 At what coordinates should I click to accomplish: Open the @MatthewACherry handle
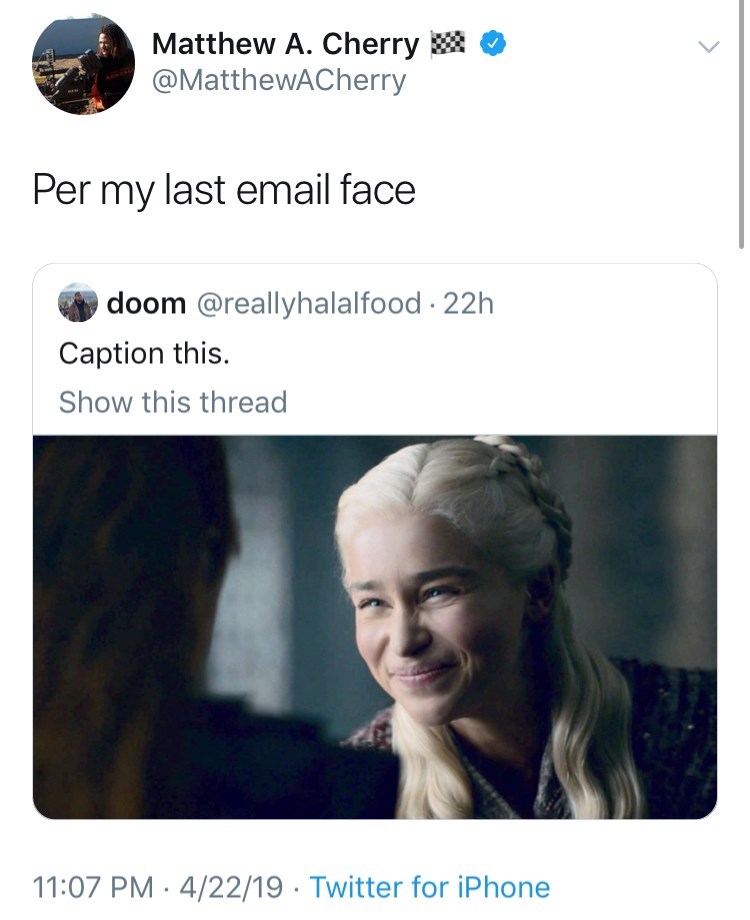[279, 80]
